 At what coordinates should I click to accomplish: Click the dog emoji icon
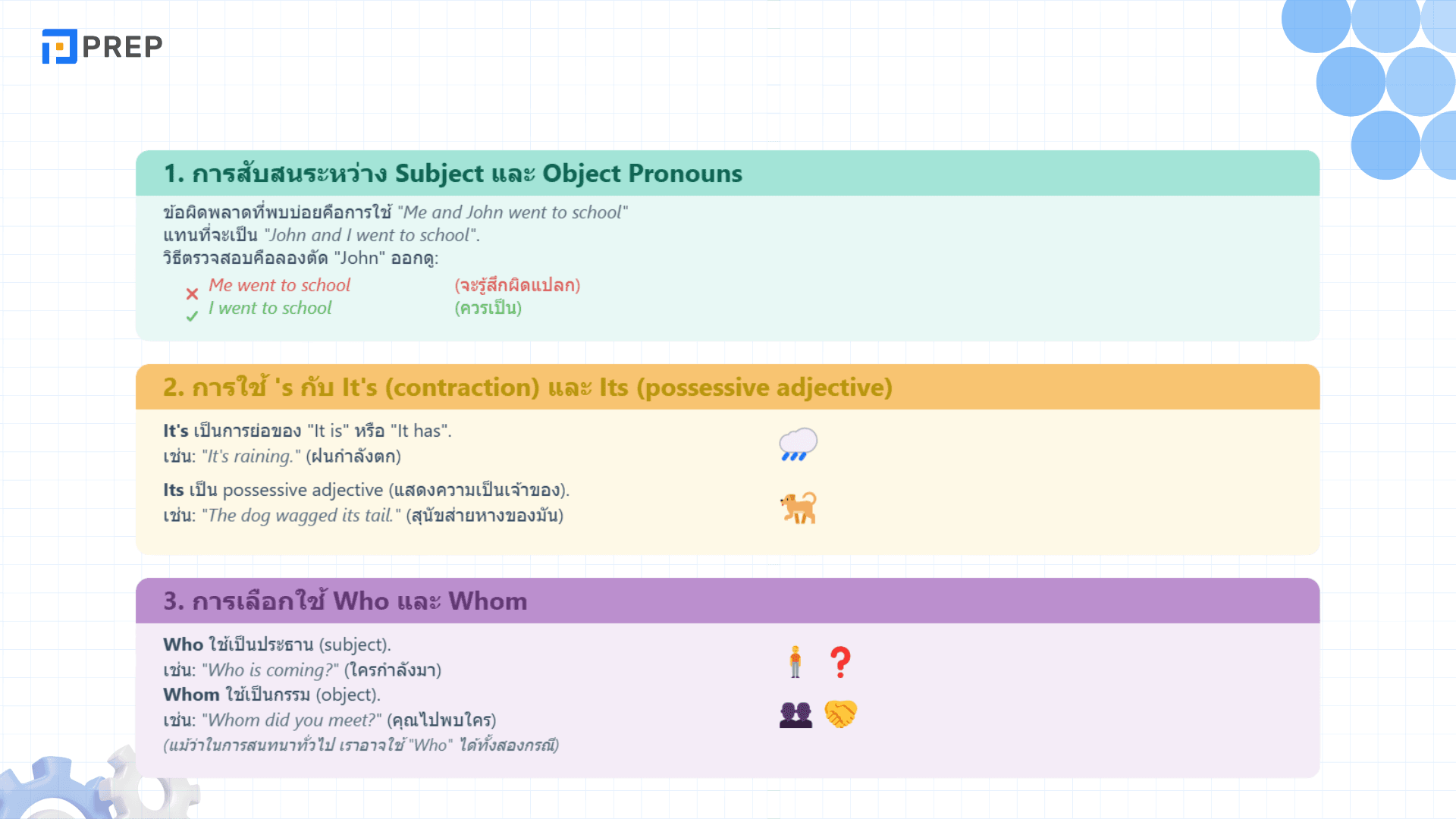point(799,508)
